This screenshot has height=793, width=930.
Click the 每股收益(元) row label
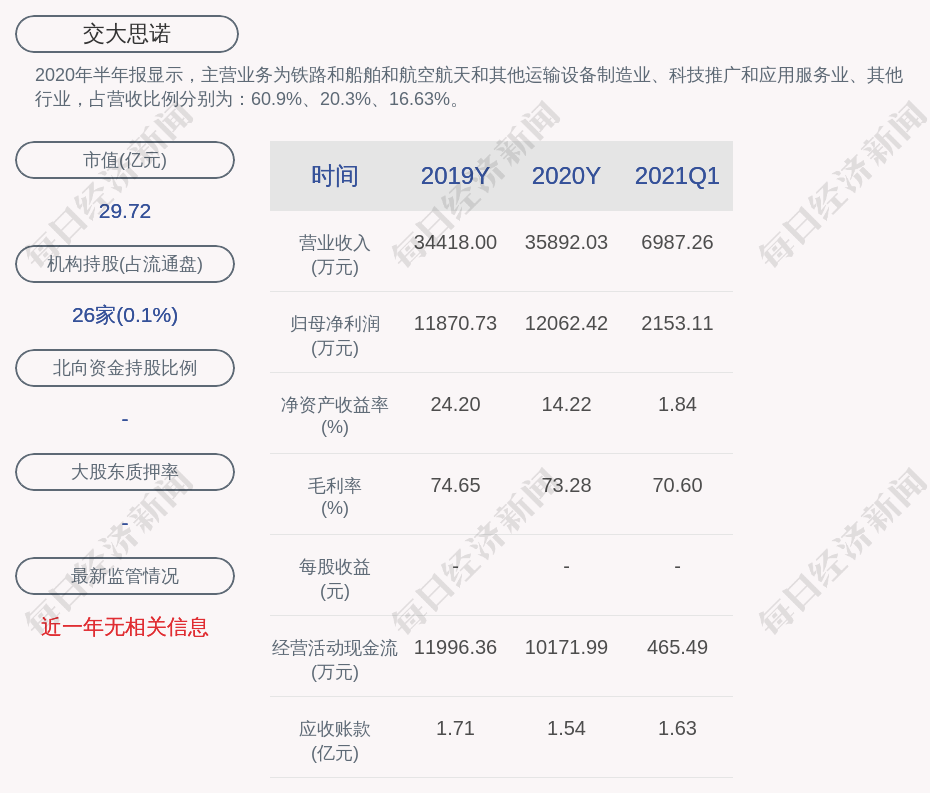point(335,579)
